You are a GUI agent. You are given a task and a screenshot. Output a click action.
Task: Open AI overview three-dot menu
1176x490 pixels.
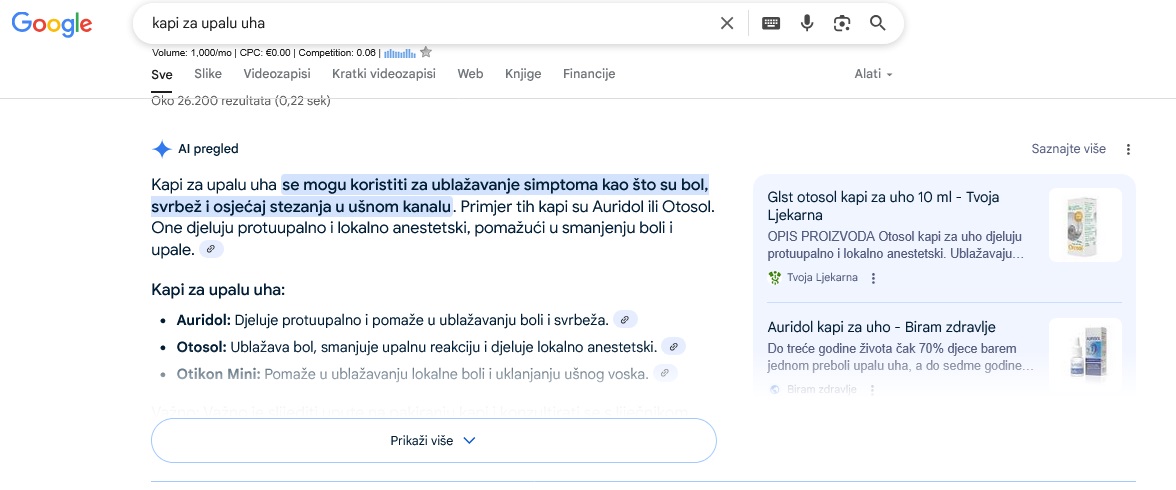pos(1129,149)
